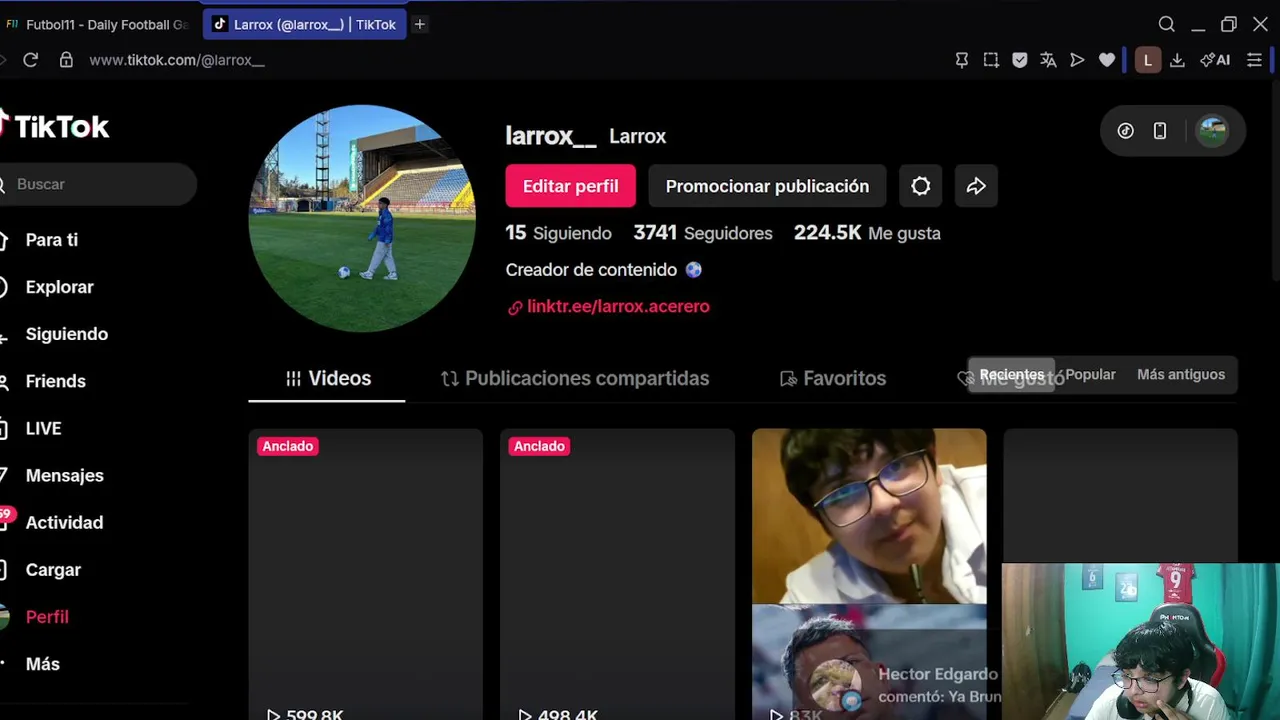Click the shield ad-blocker icon
Viewport: 1280px width, 720px height.
1020,60
